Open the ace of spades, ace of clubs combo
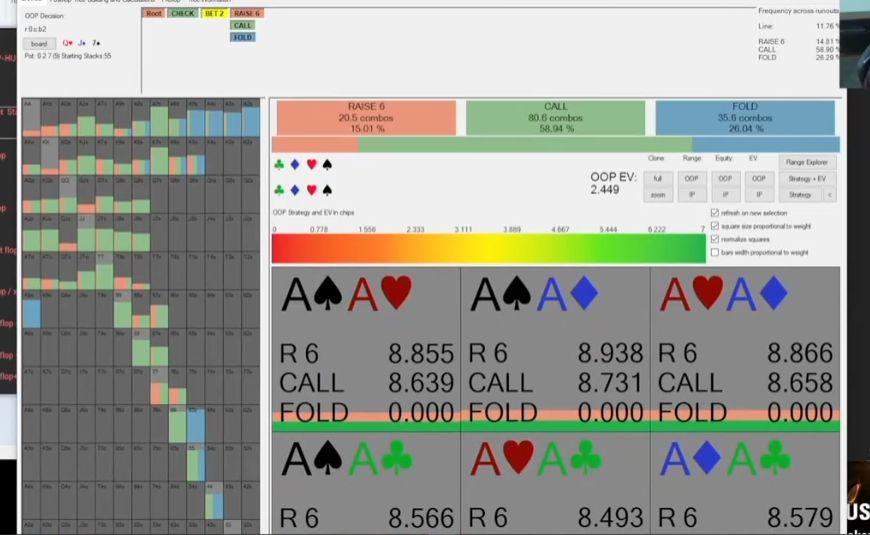The height and width of the screenshot is (535, 870). point(366,483)
